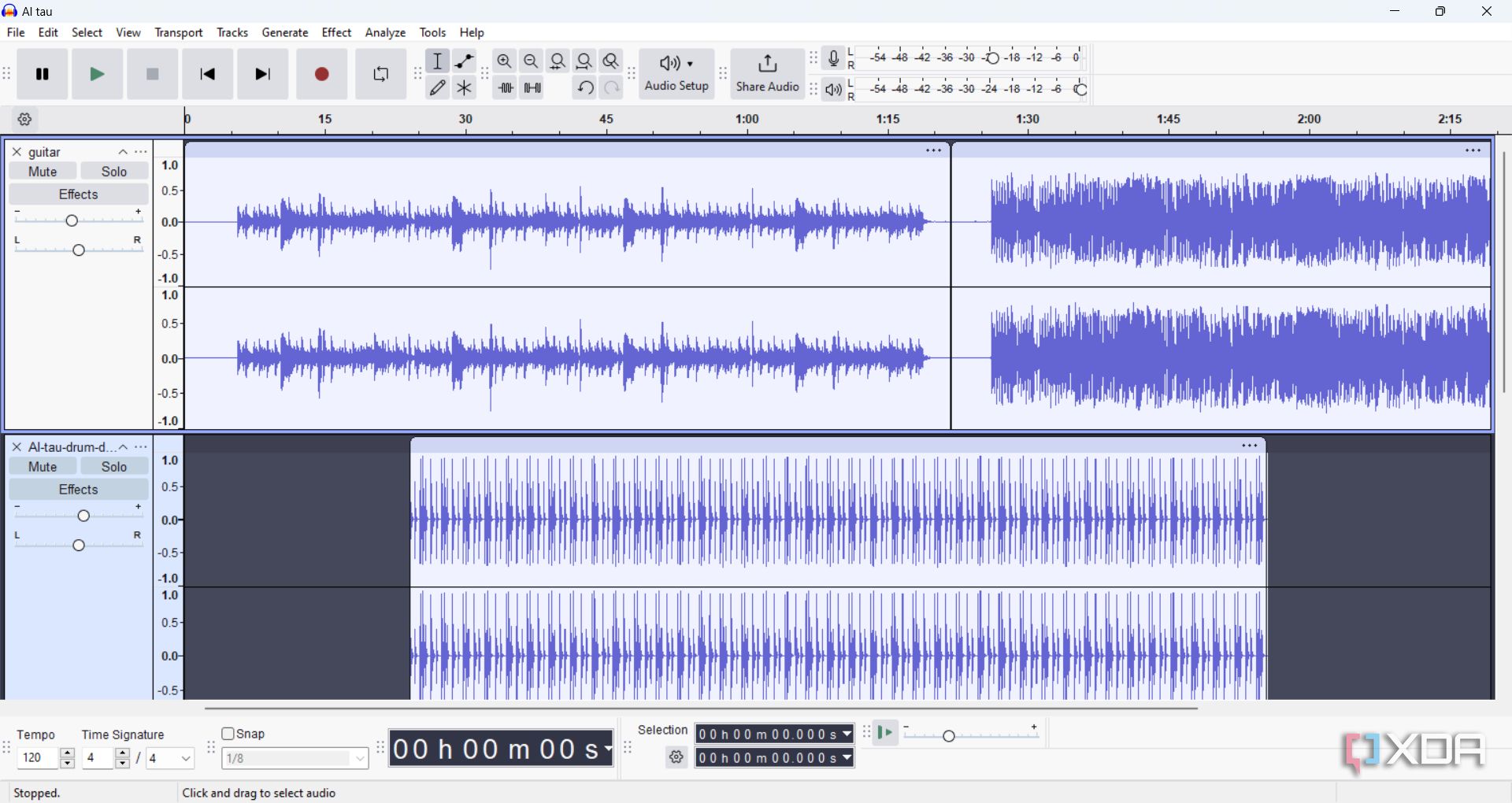Click the guitar track pan slider

(x=79, y=250)
